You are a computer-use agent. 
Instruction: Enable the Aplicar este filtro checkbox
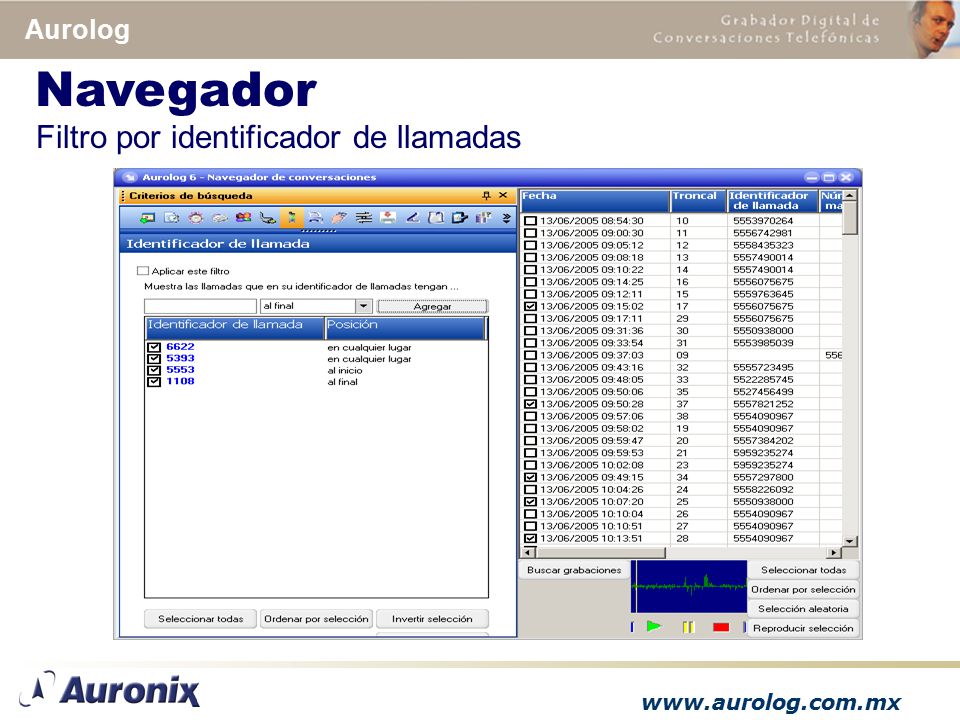coord(143,271)
